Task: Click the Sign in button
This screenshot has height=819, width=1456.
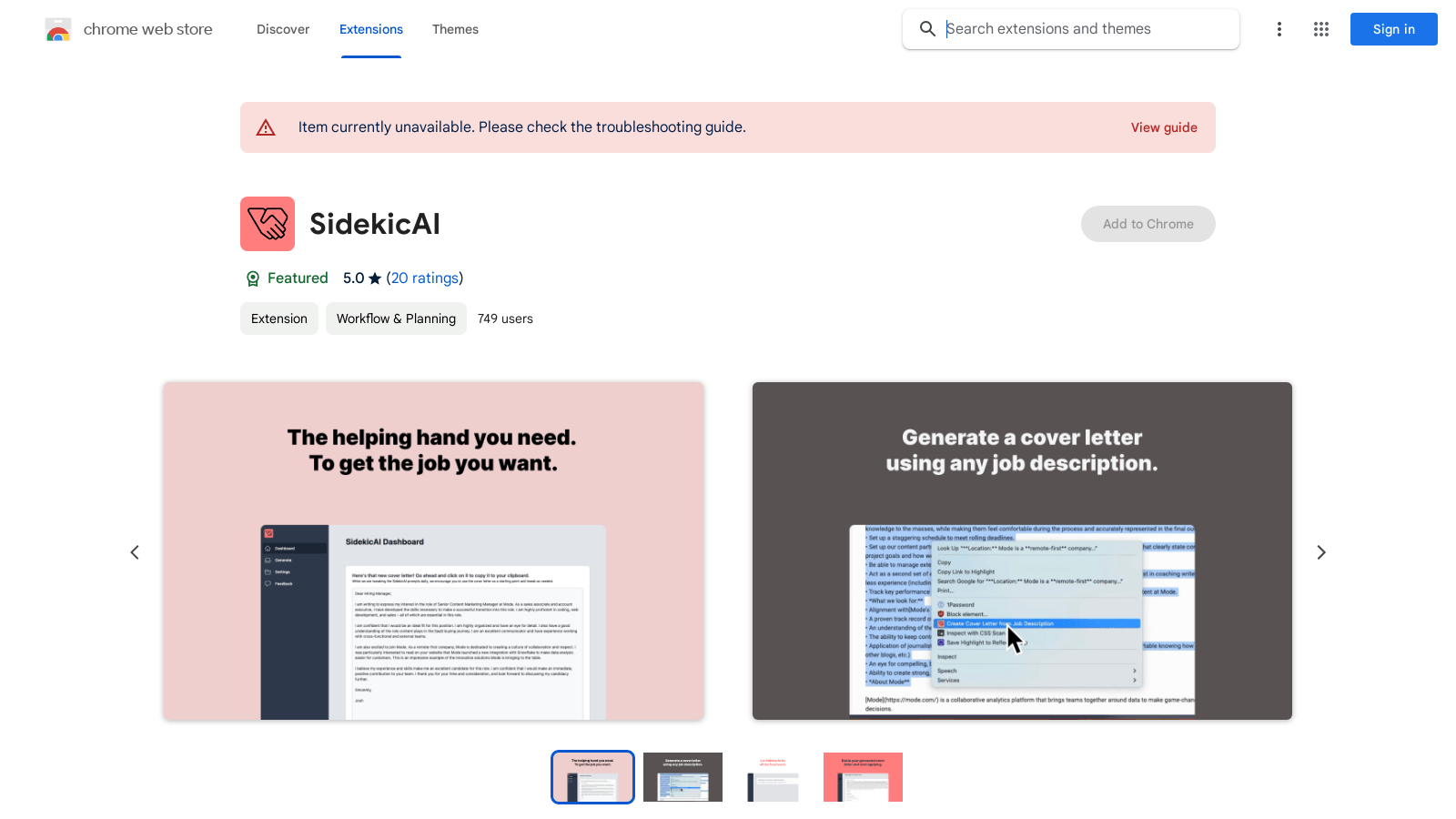Action: [1394, 29]
